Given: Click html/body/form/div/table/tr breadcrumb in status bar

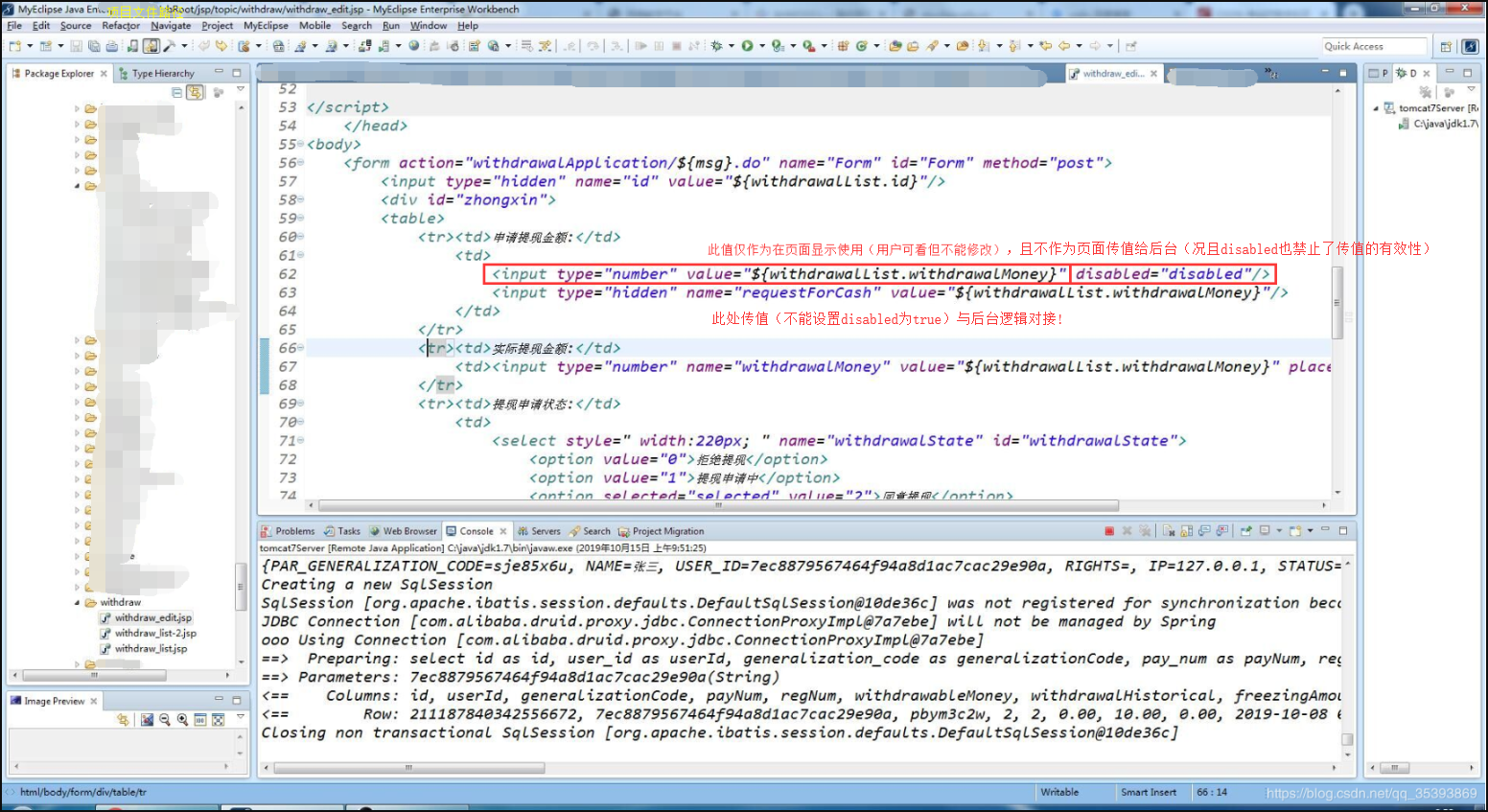Looking at the screenshot, I should click(83, 792).
